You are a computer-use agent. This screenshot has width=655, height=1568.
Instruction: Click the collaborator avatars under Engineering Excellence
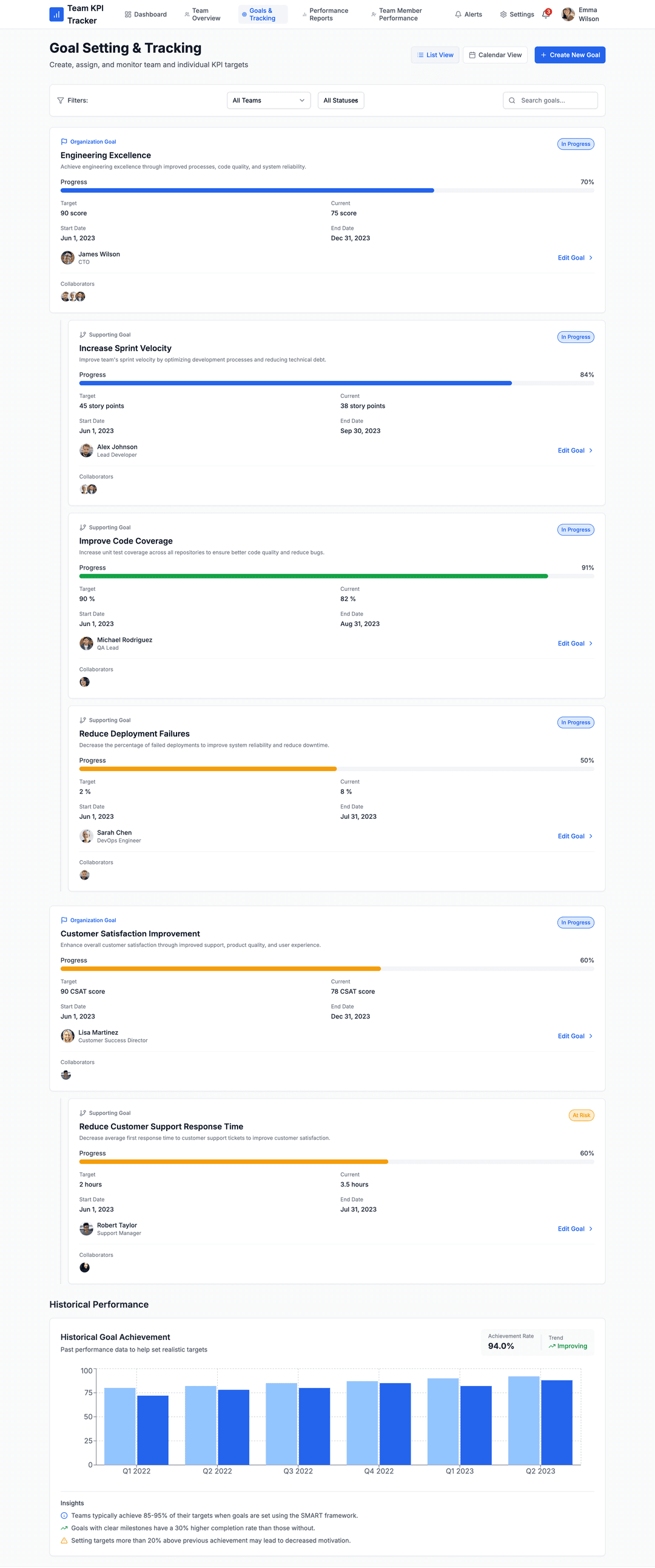pos(73,297)
